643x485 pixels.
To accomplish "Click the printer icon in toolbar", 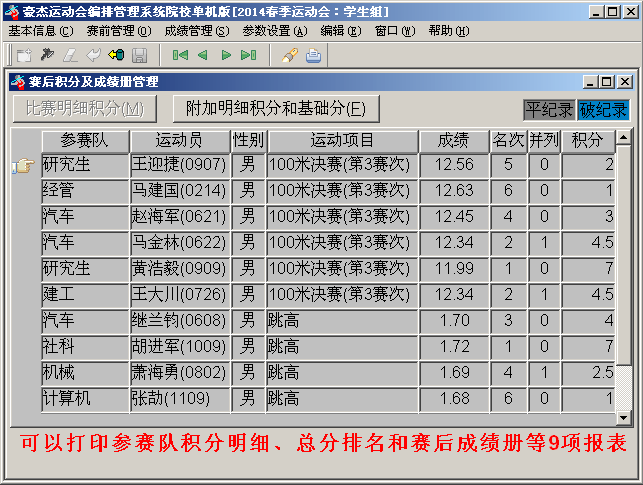I will coord(313,55).
